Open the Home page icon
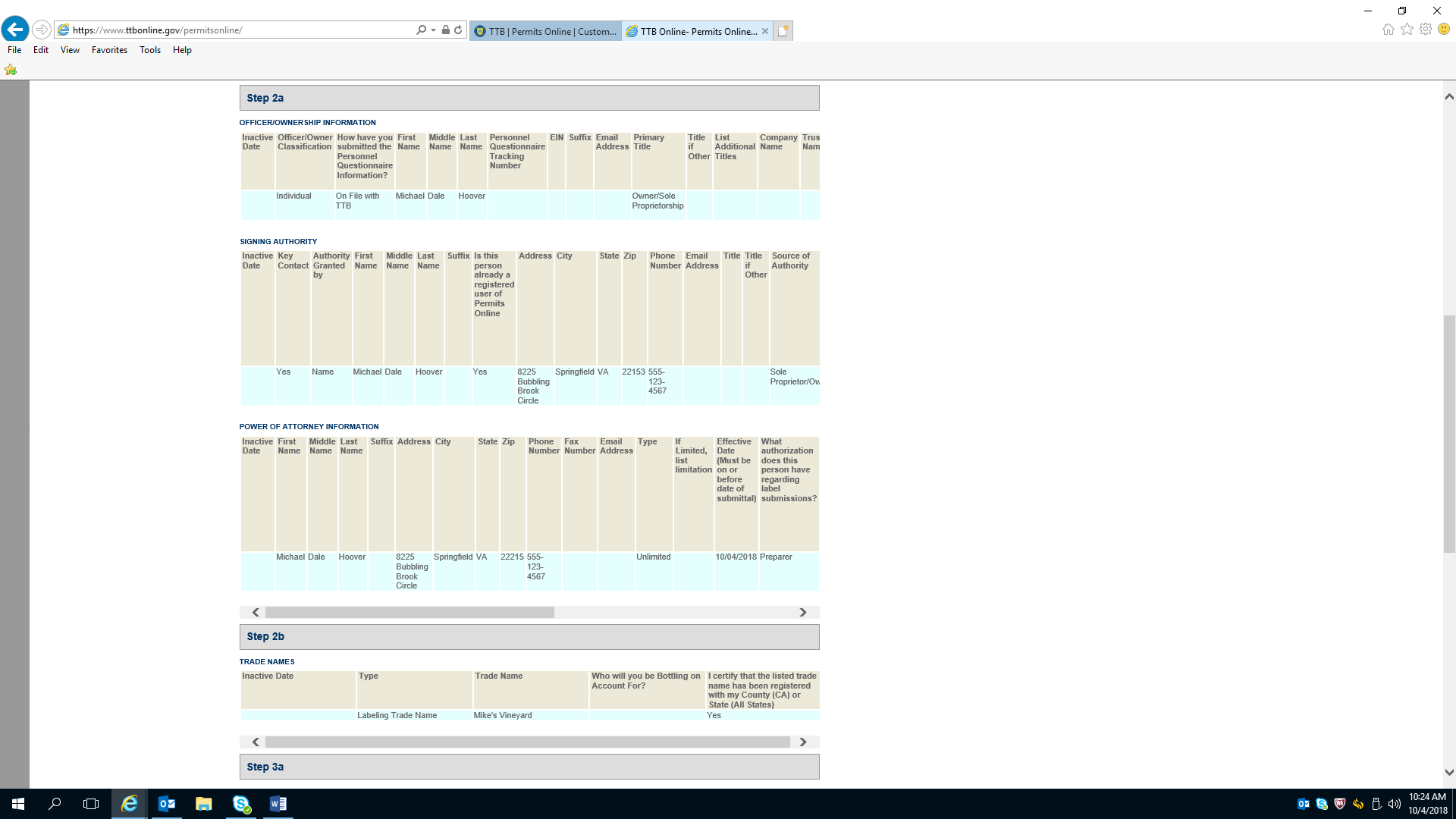The image size is (1456, 819). click(x=1388, y=30)
